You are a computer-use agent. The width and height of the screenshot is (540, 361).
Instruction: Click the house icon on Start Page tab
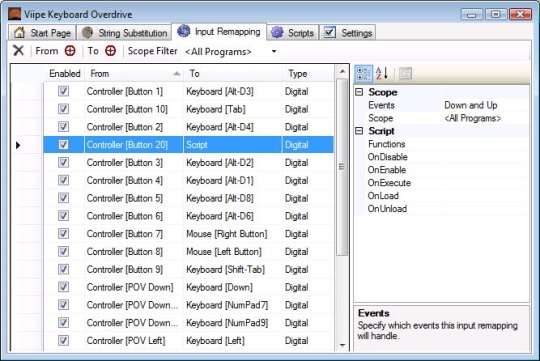pos(19,33)
